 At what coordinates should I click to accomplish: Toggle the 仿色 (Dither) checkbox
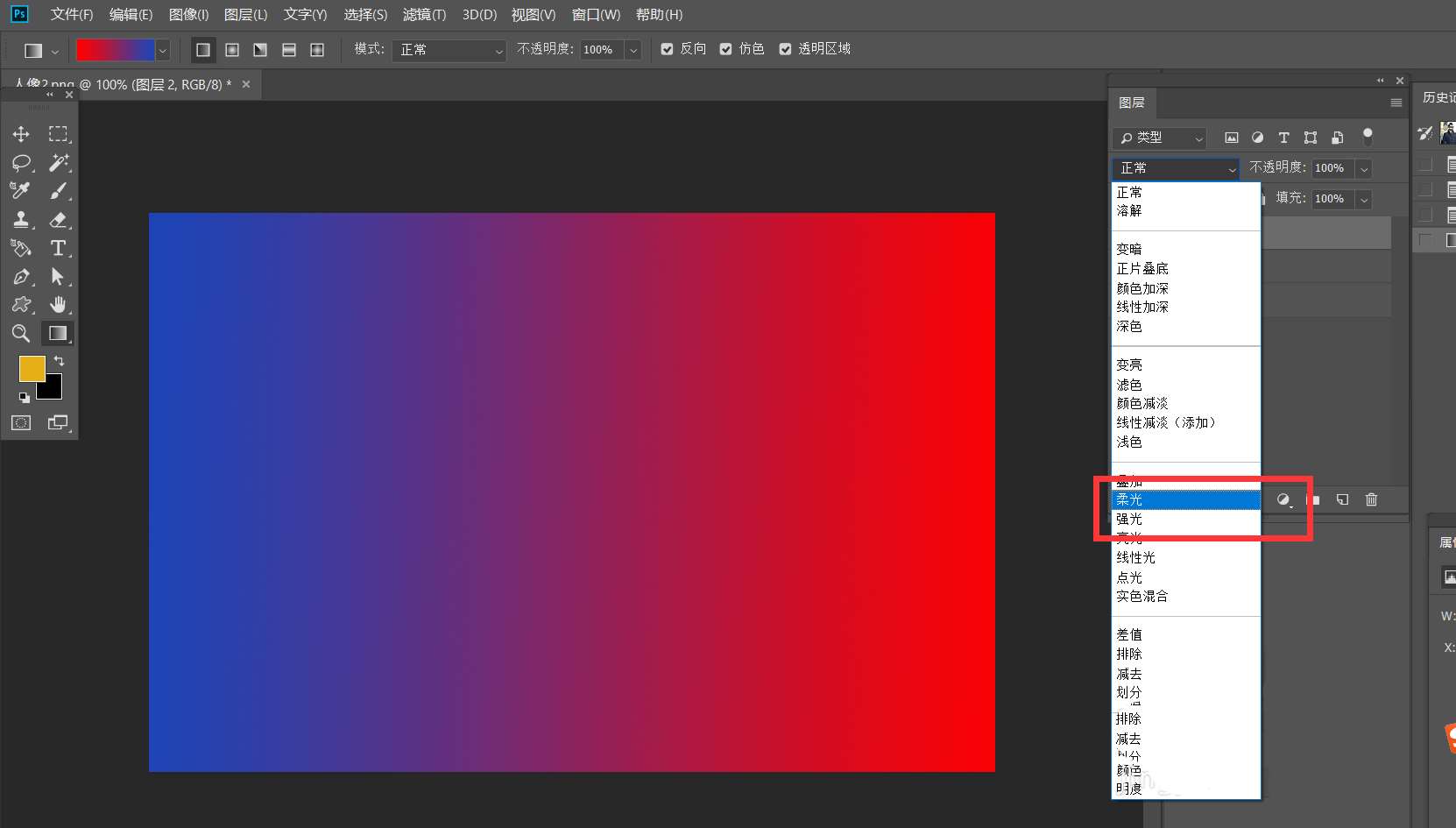[726, 49]
